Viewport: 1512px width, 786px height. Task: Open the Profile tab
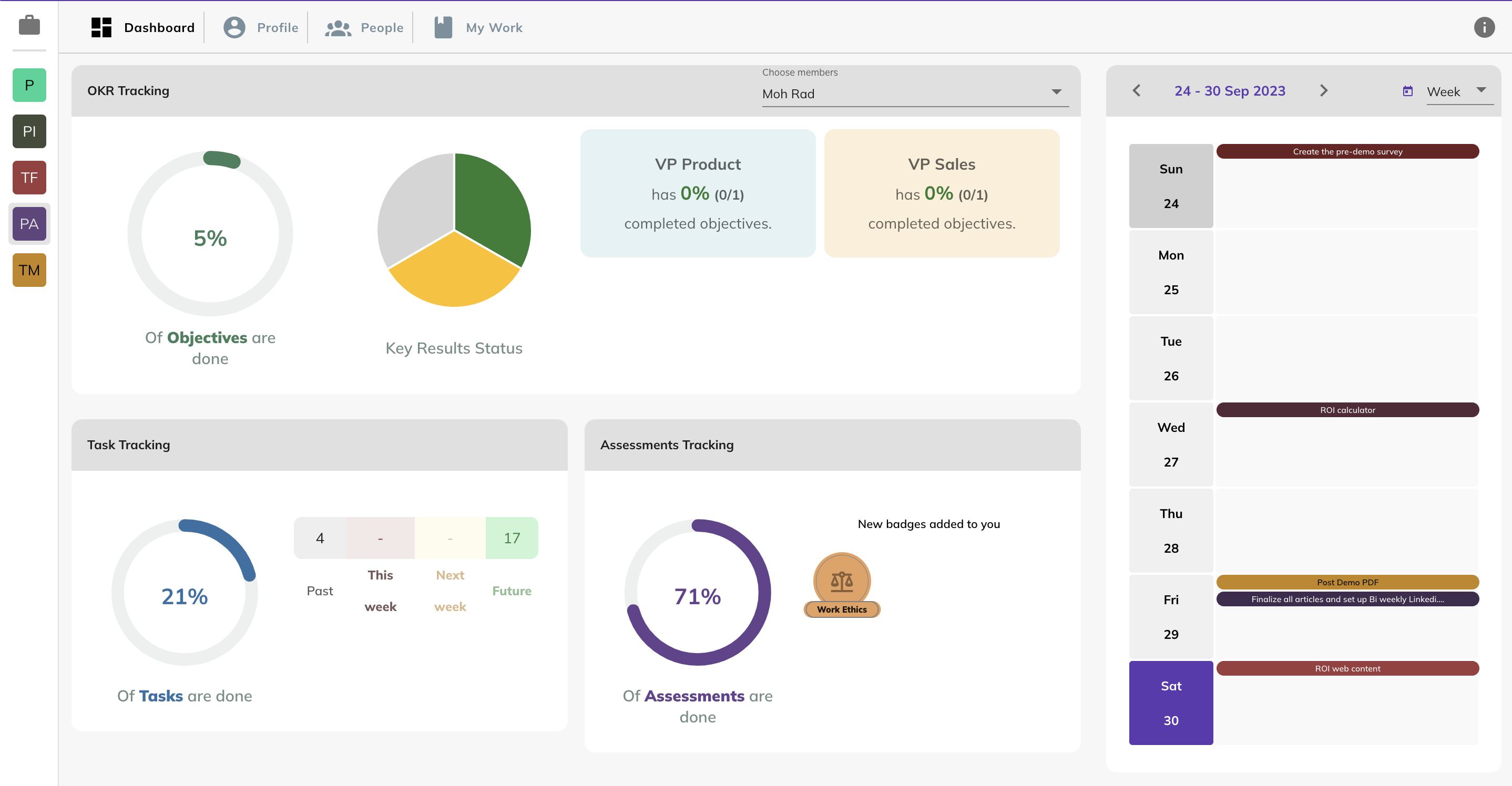(261, 27)
